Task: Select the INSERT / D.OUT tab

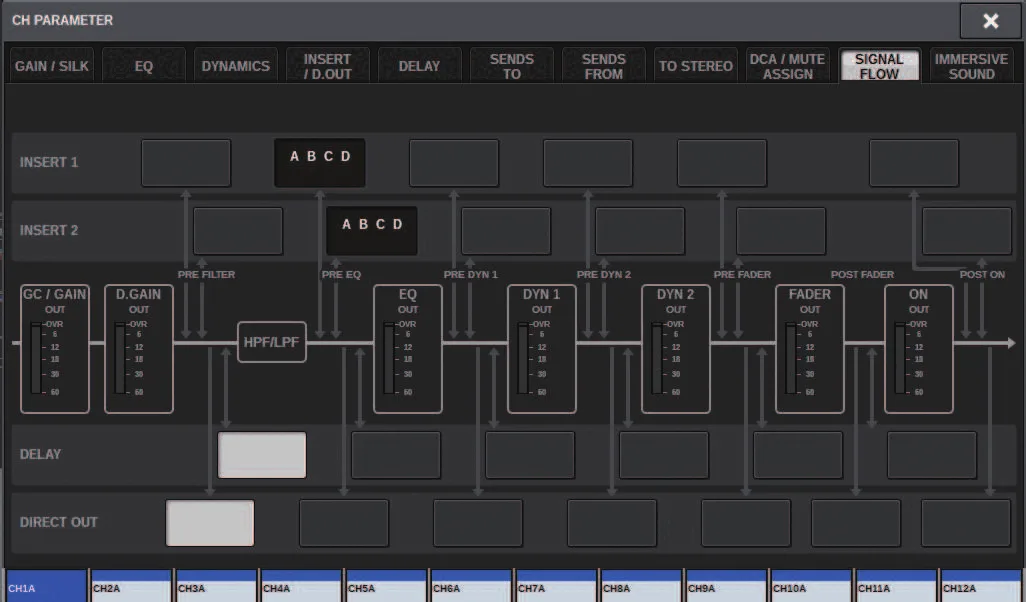Action: coord(327,66)
